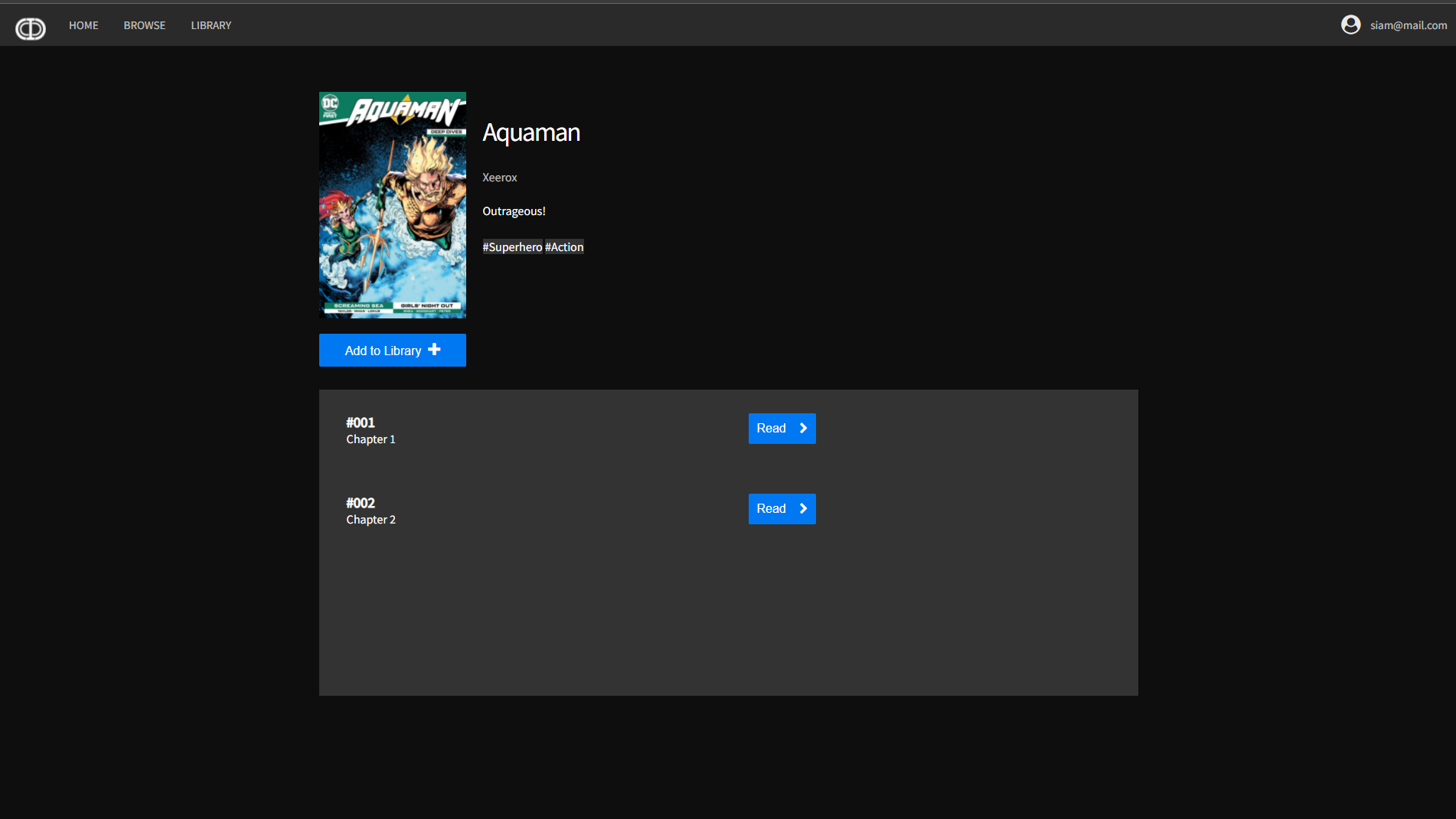
Task: Click the siam@mail.com account link
Action: pyautogui.click(x=1408, y=25)
